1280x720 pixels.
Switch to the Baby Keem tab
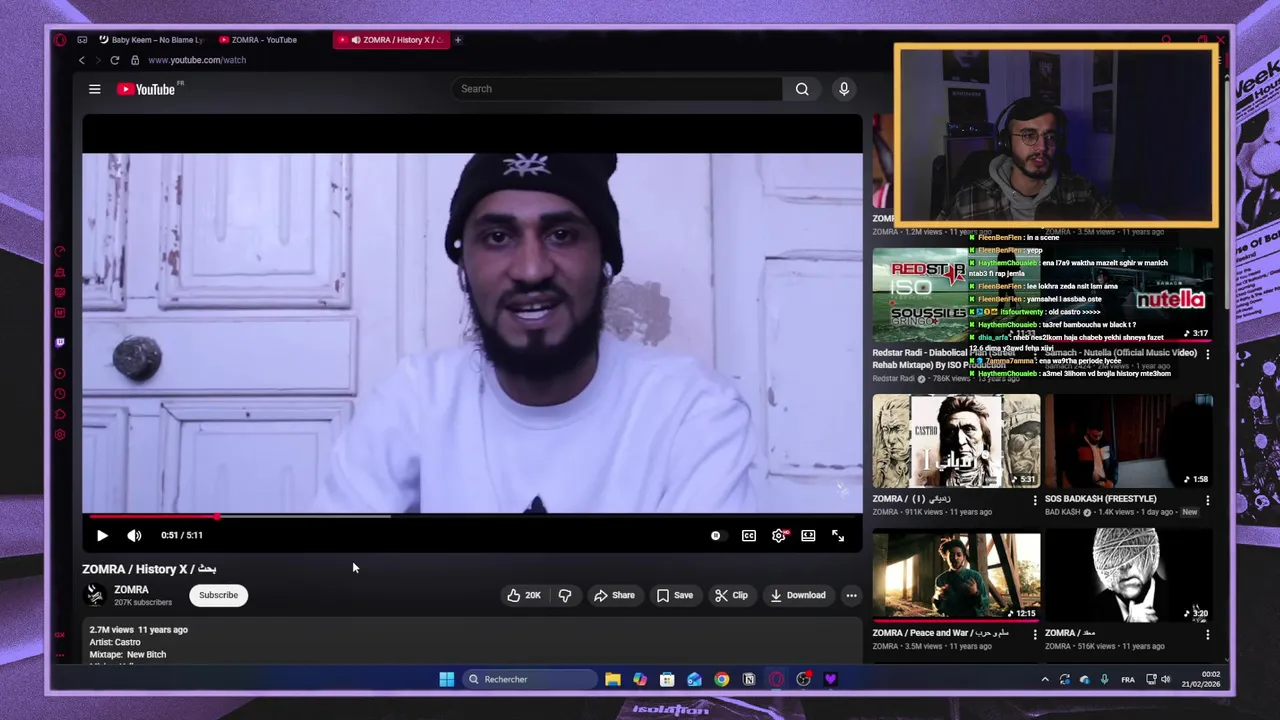click(x=153, y=40)
